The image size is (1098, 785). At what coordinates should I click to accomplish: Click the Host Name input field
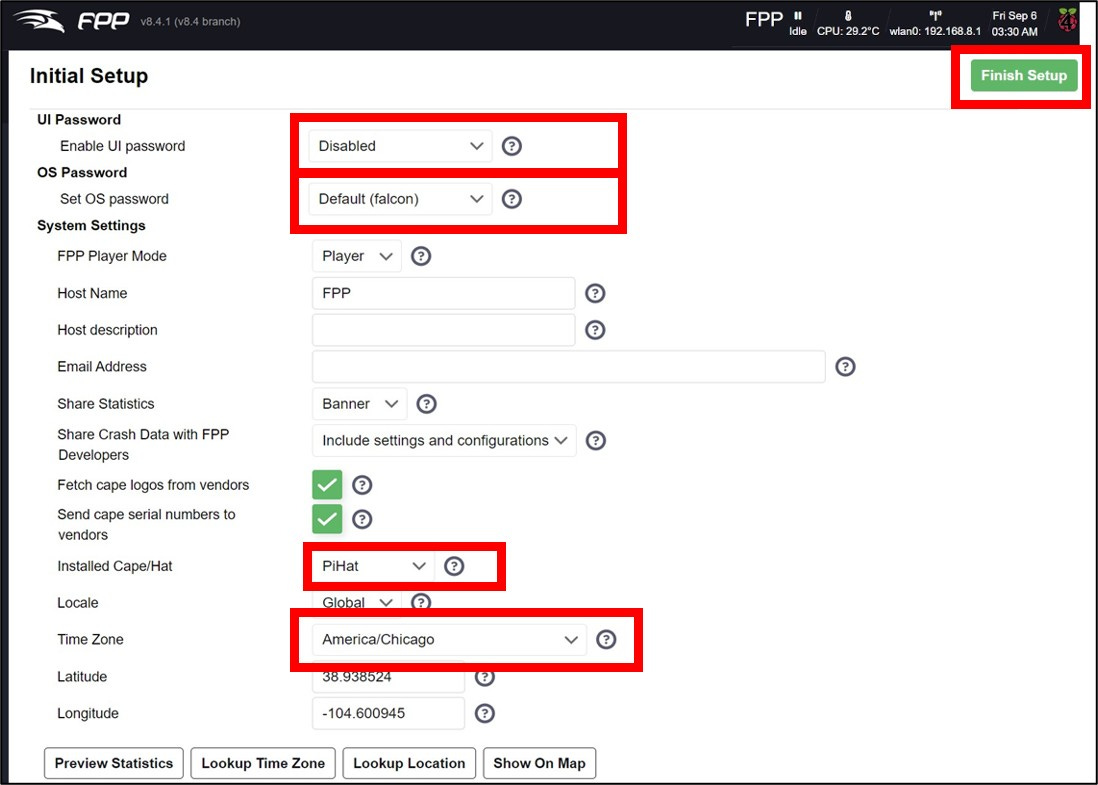(x=444, y=293)
